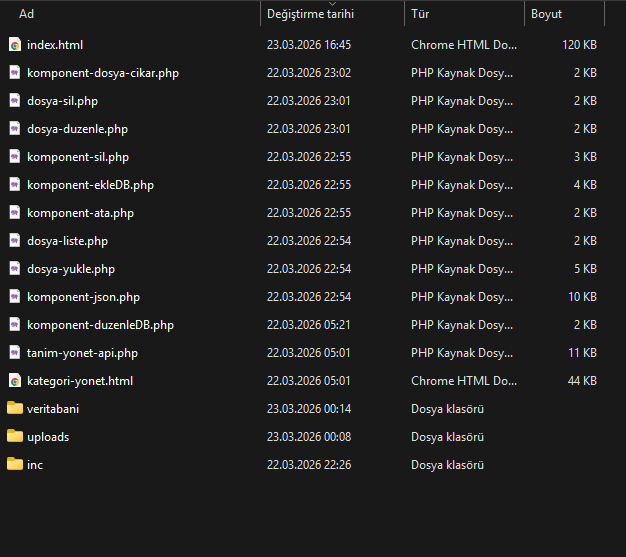The height and width of the screenshot is (557, 626).
Task: Click the komponent-ekleDB.php file name
Action: point(90,185)
